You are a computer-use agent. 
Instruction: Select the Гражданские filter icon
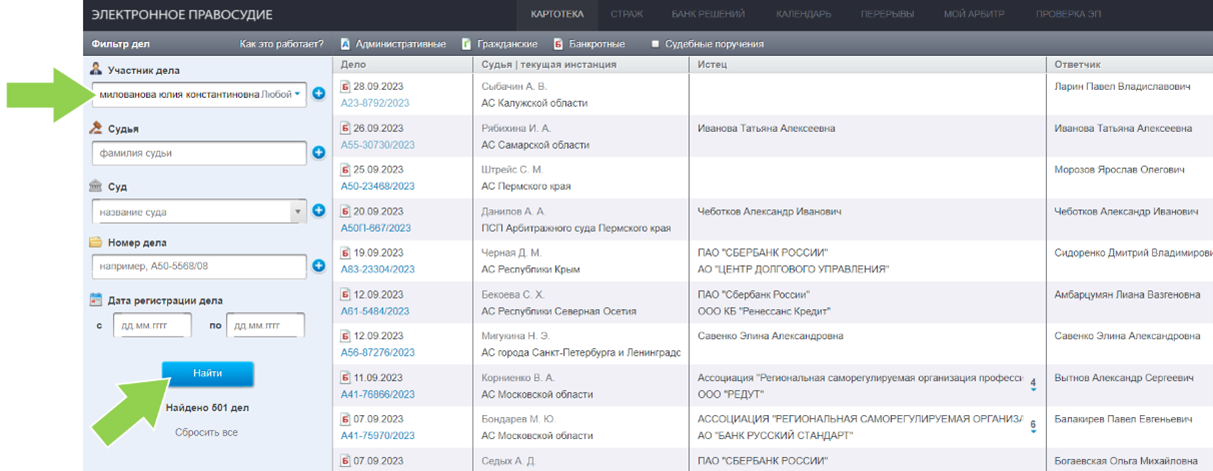coord(466,44)
